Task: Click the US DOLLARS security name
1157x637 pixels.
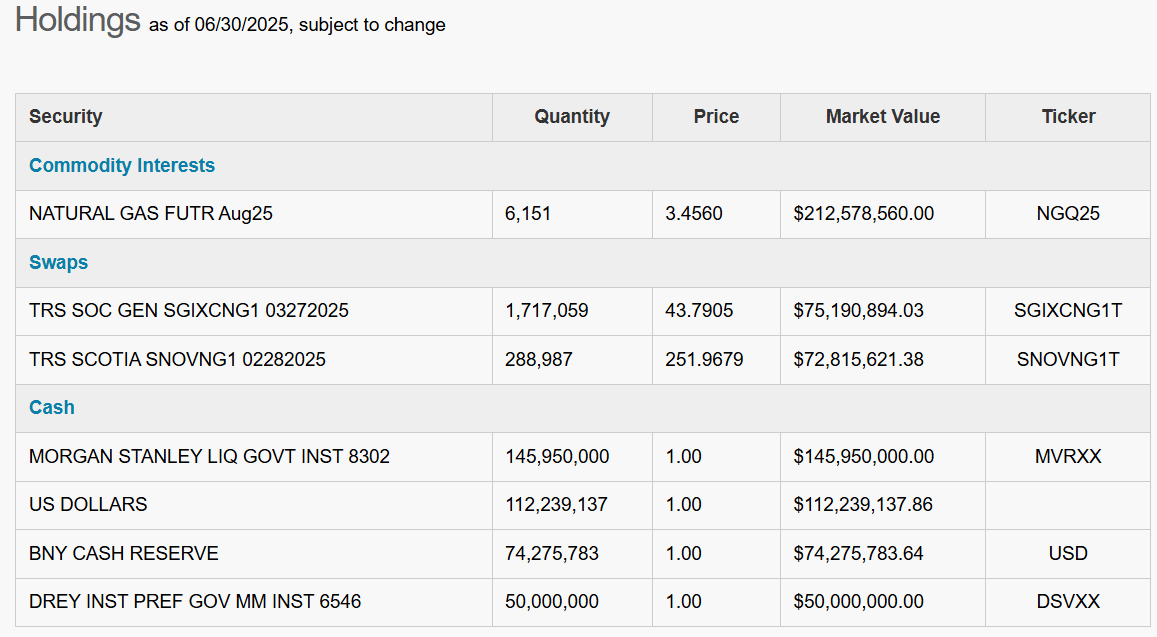Action: [x=88, y=505]
